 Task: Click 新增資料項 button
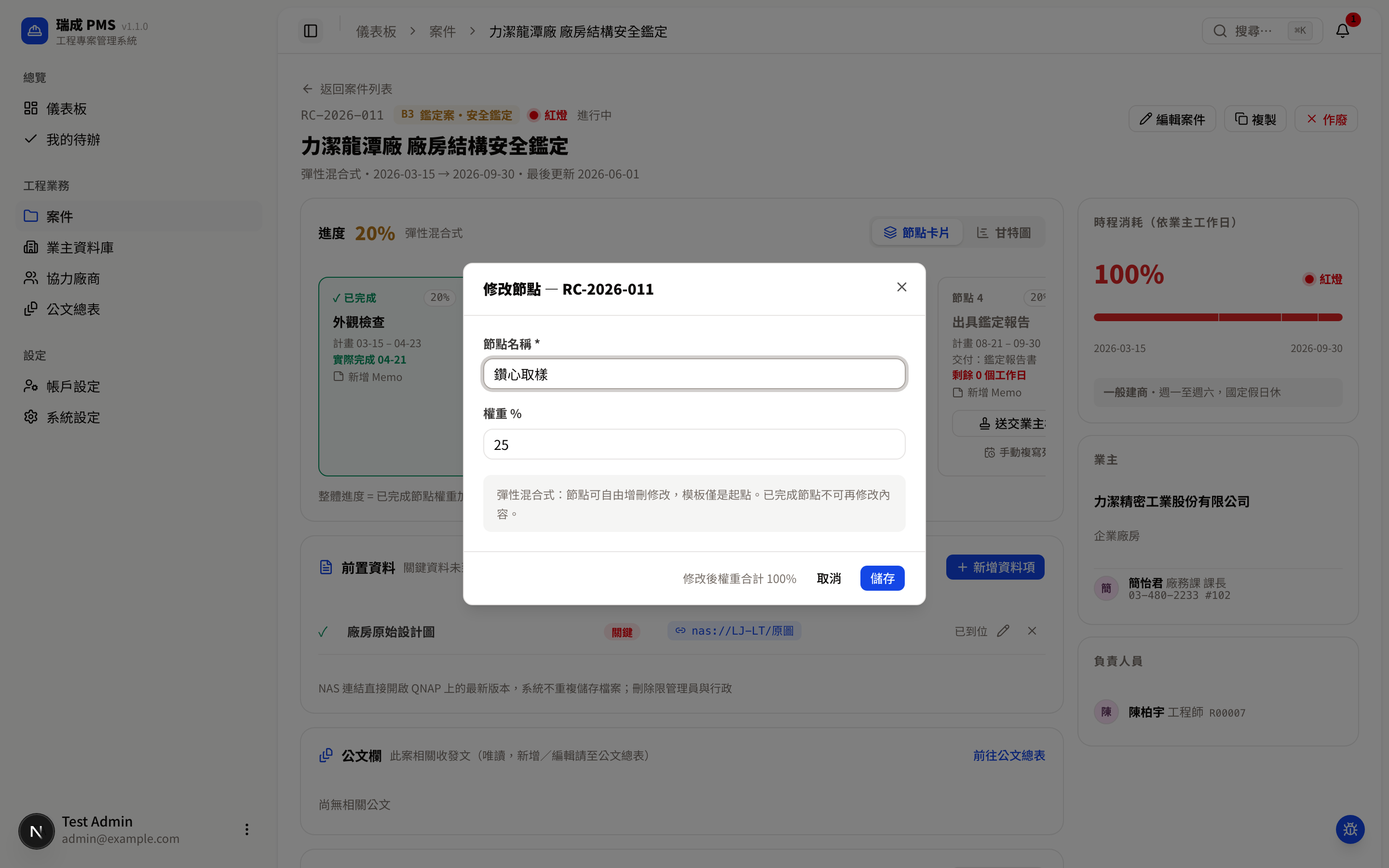click(x=995, y=567)
